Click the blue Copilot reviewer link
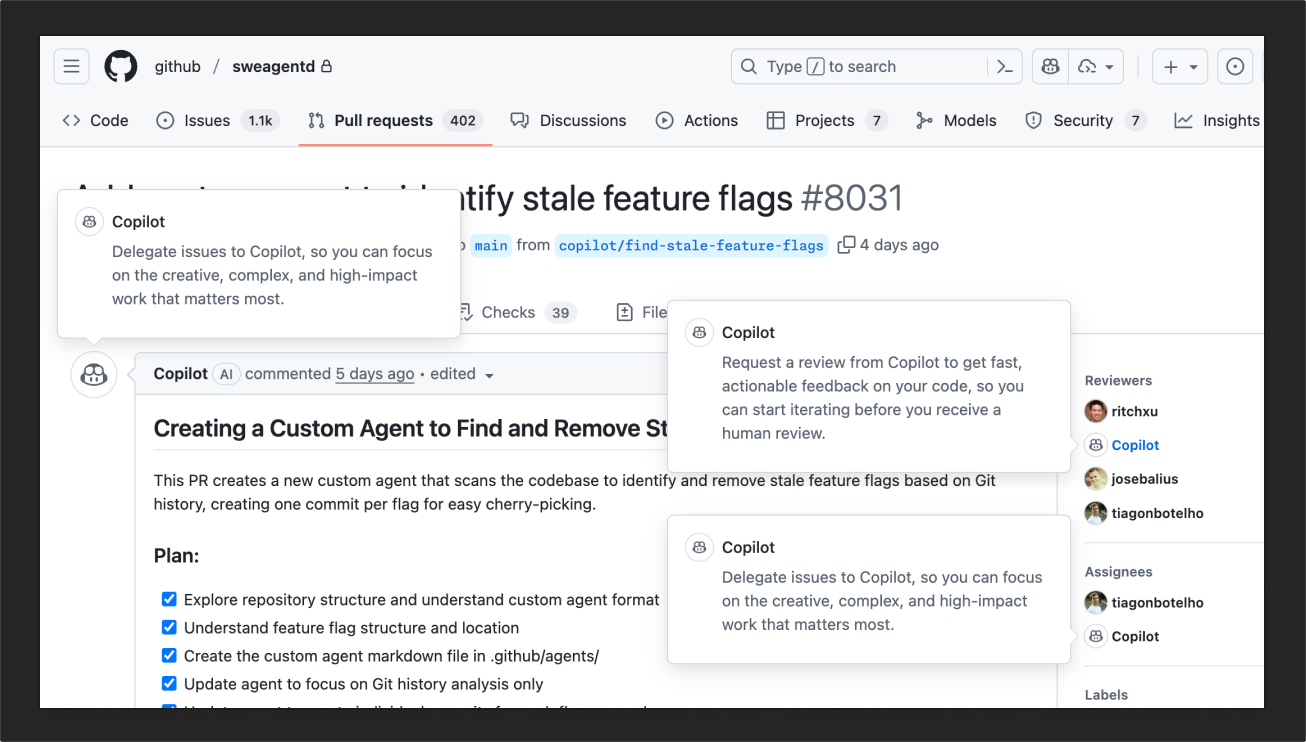1306x742 pixels. (x=1136, y=445)
